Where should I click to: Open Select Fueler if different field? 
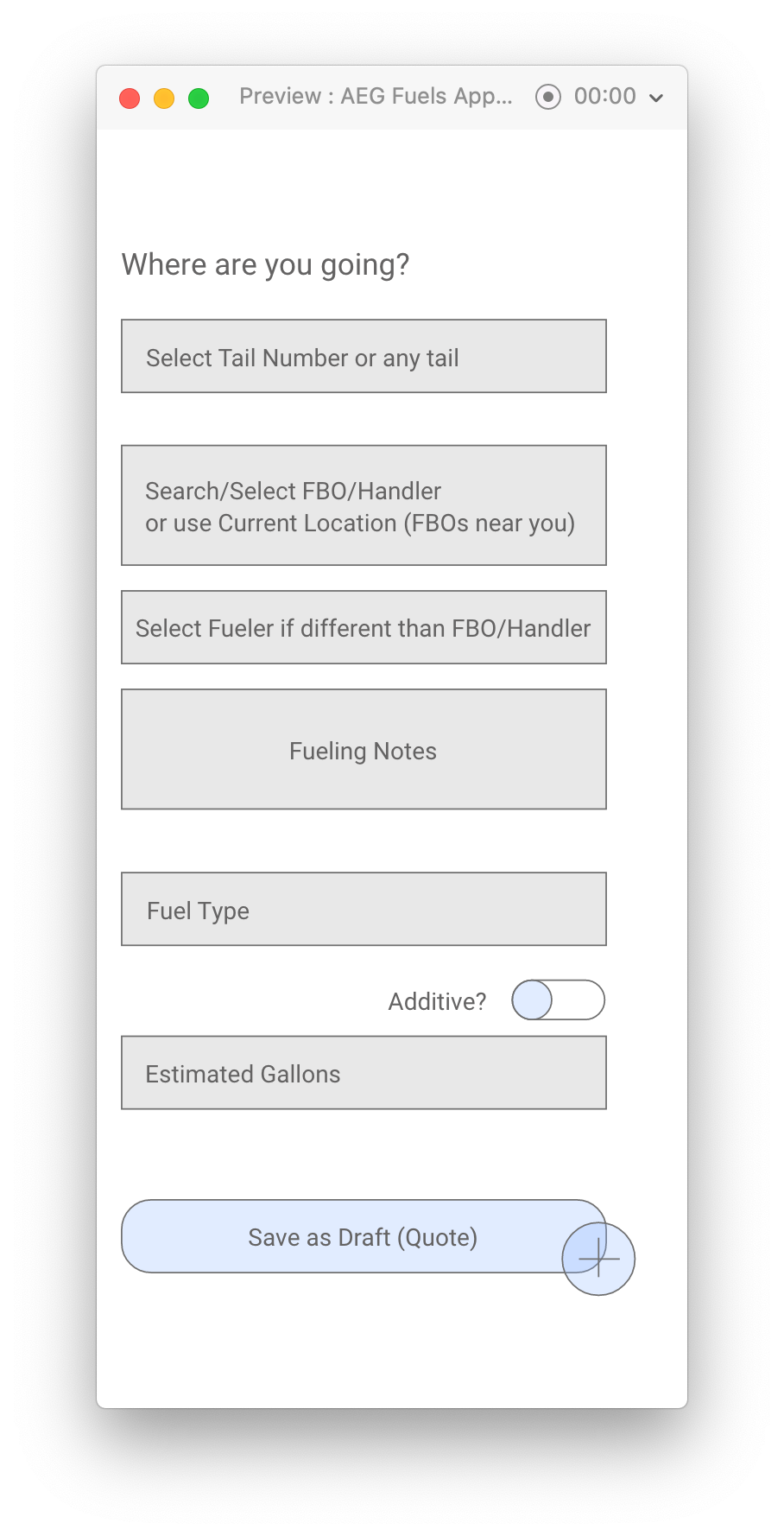(x=364, y=628)
